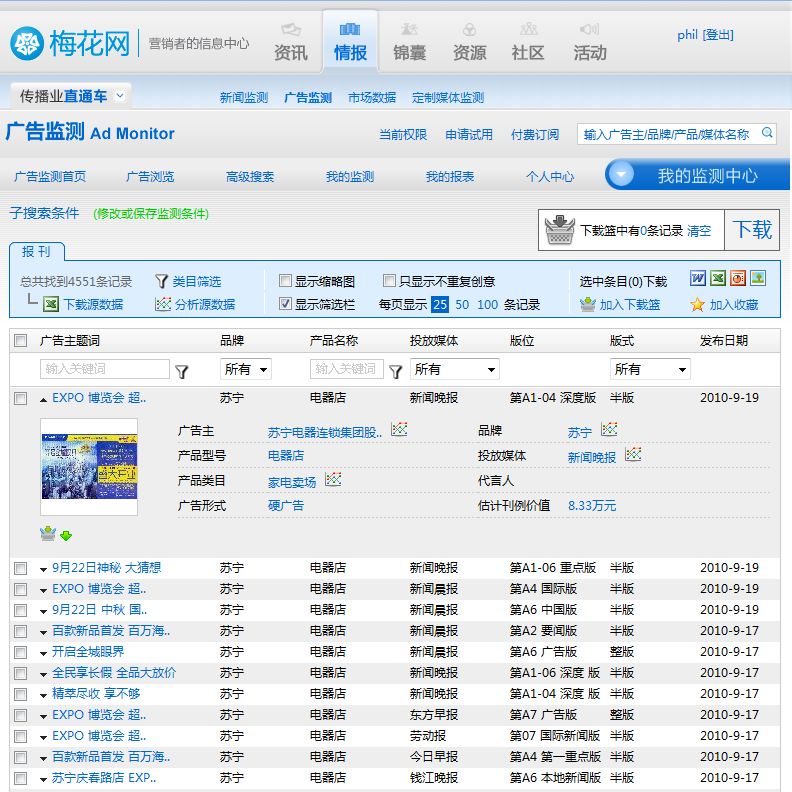The image size is (792, 792).
Task: Click the 美目筛选 funnel icon
Action: (161, 281)
